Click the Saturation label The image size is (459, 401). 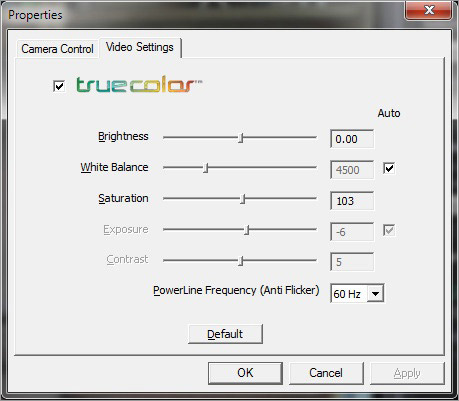coord(123,198)
